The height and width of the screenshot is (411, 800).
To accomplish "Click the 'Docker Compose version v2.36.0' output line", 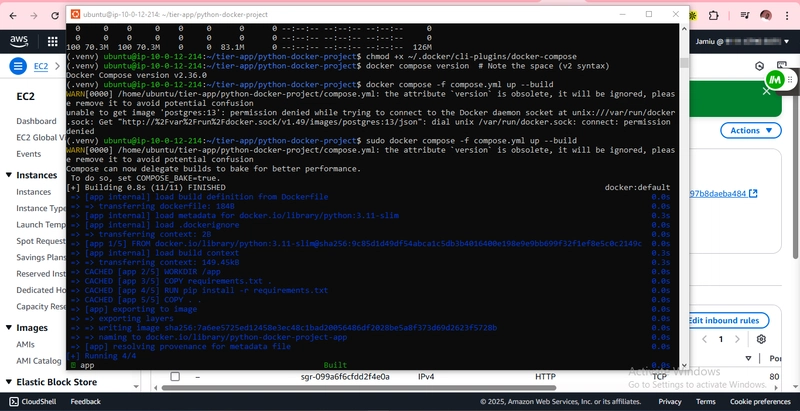I will (136, 75).
